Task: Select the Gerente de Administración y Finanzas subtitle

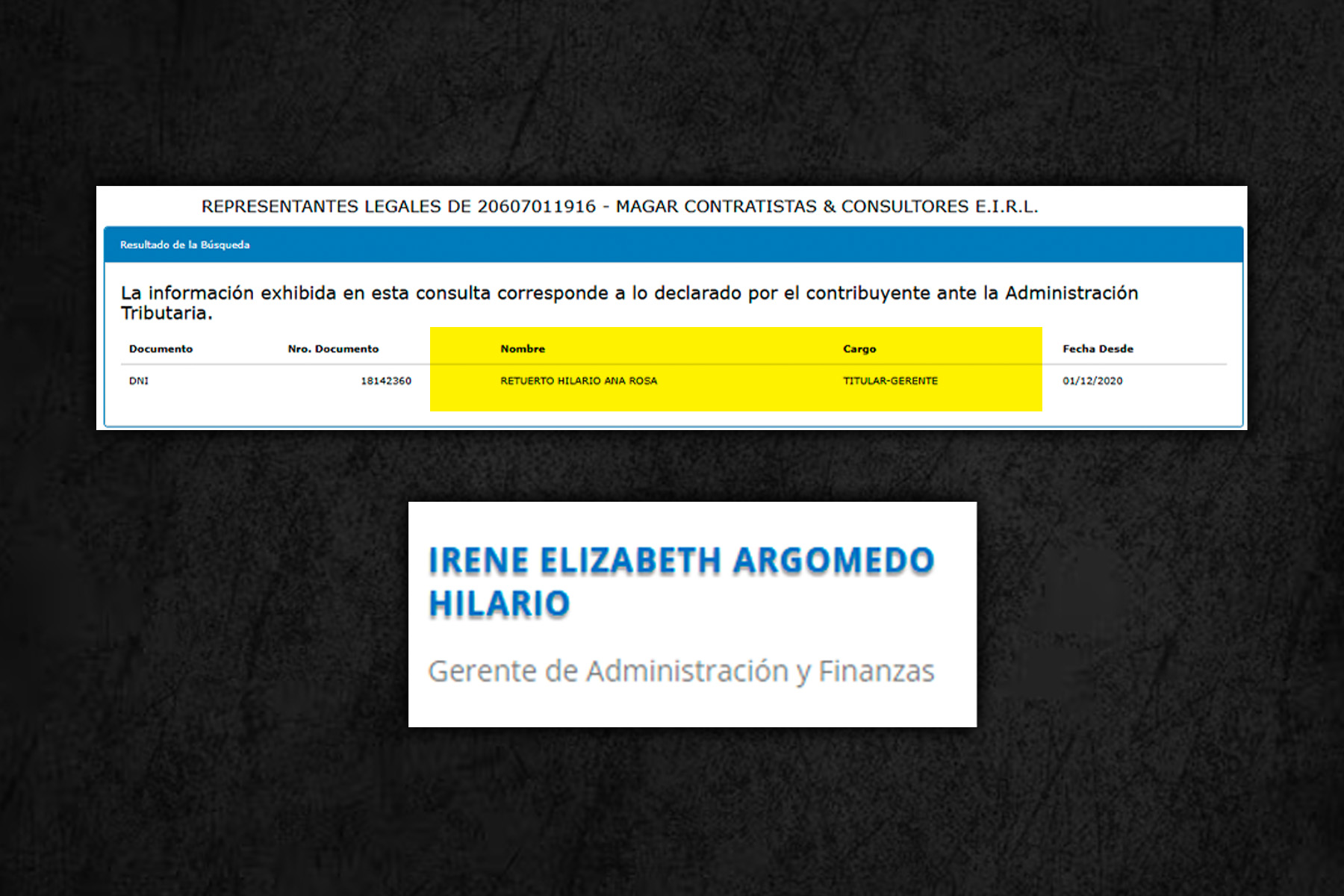Action: pyautogui.click(x=681, y=671)
